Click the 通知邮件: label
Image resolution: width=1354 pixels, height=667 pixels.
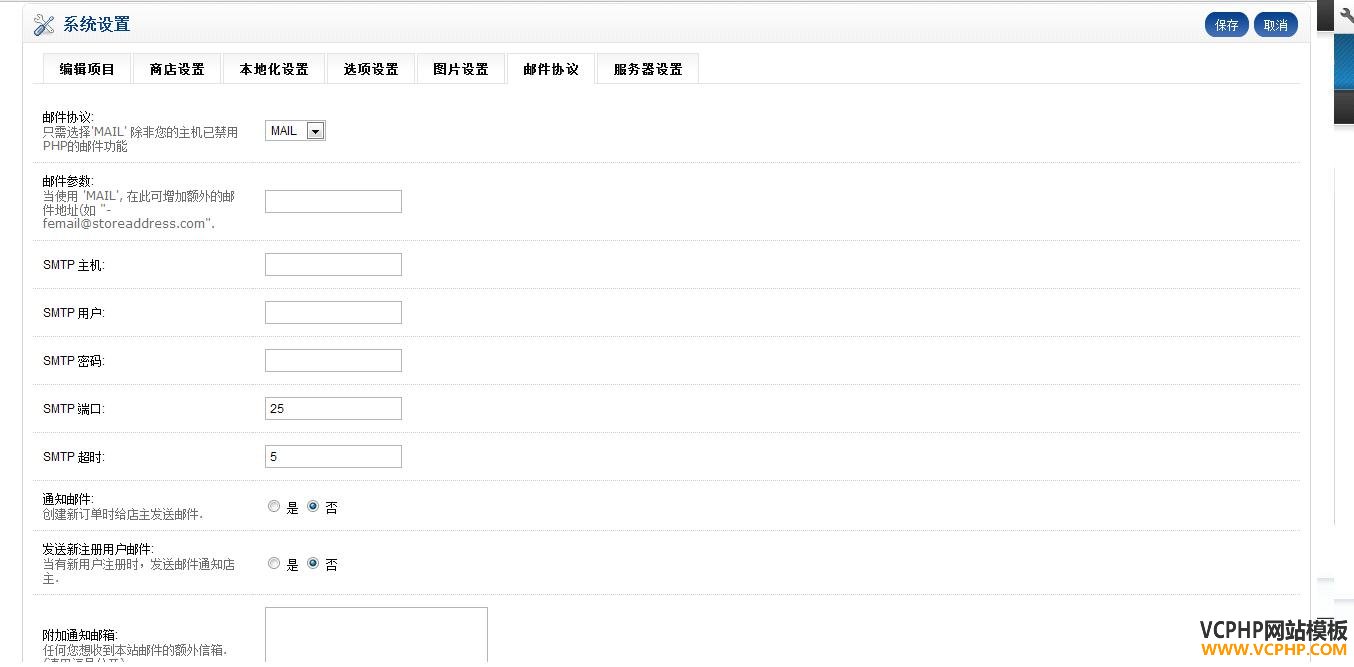click(x=68, y=499)
